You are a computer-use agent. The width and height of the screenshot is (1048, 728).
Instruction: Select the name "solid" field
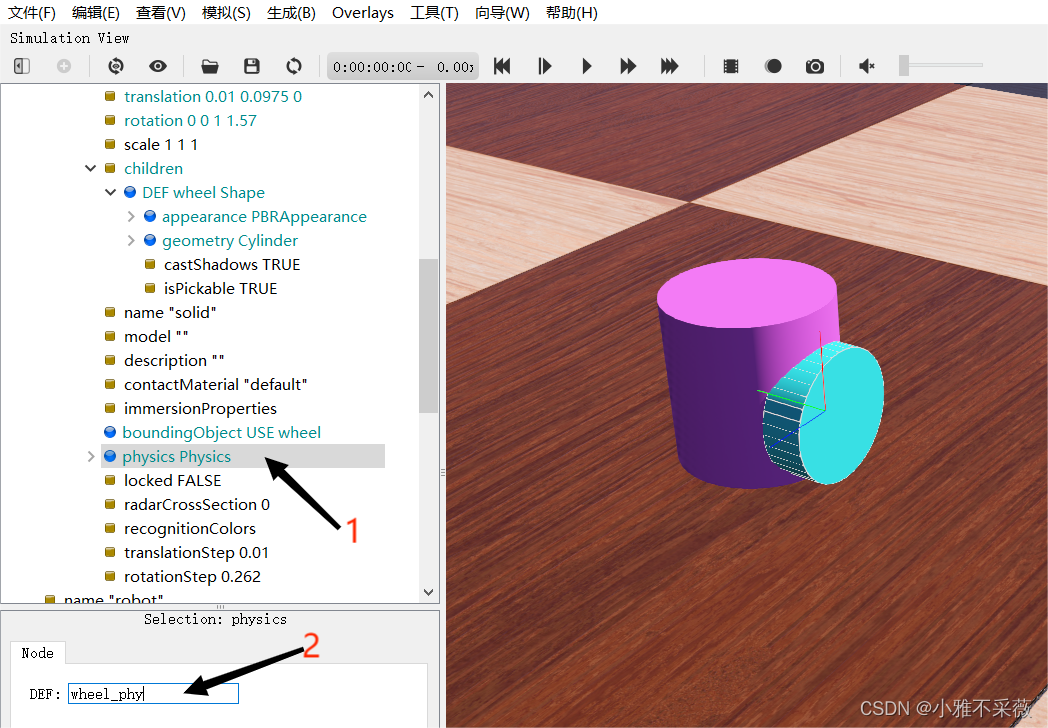coord(170,313)
